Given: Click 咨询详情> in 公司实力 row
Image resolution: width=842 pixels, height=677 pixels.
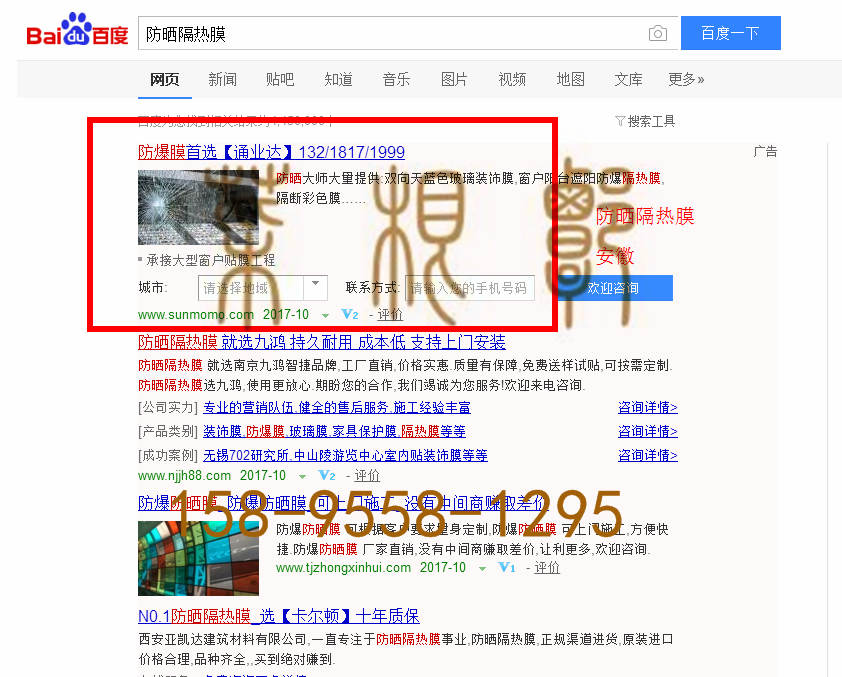Looking at the screenshot, I should coord(648,407).
